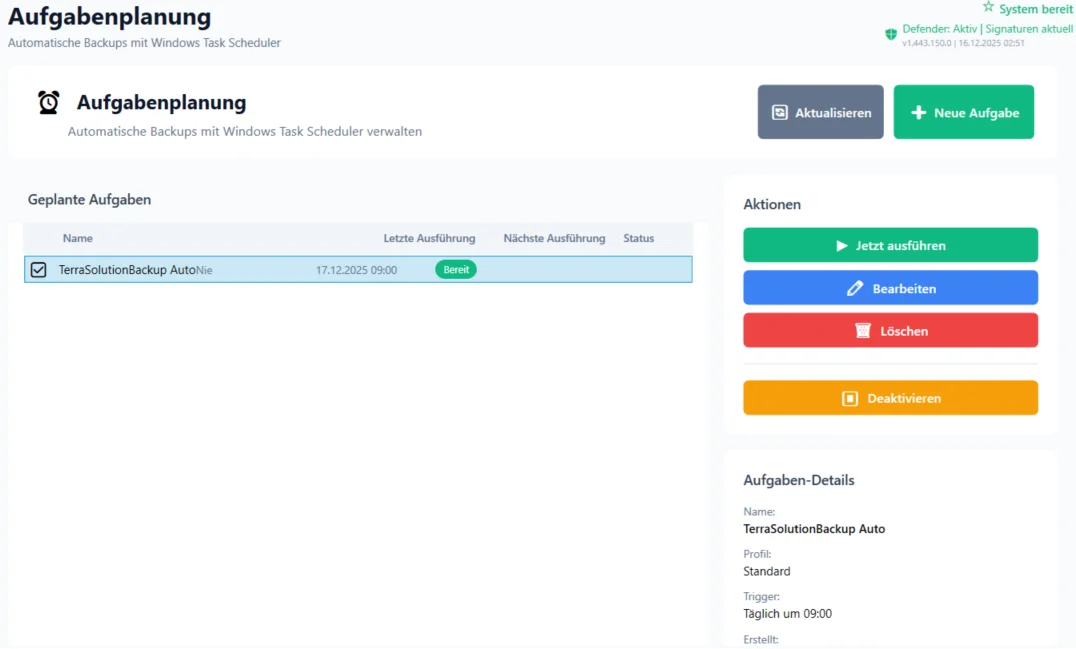Screen dimensions: 1076x649
Task: Click the pencil icon in Bearbeiten button
Action: coord(854,288)
